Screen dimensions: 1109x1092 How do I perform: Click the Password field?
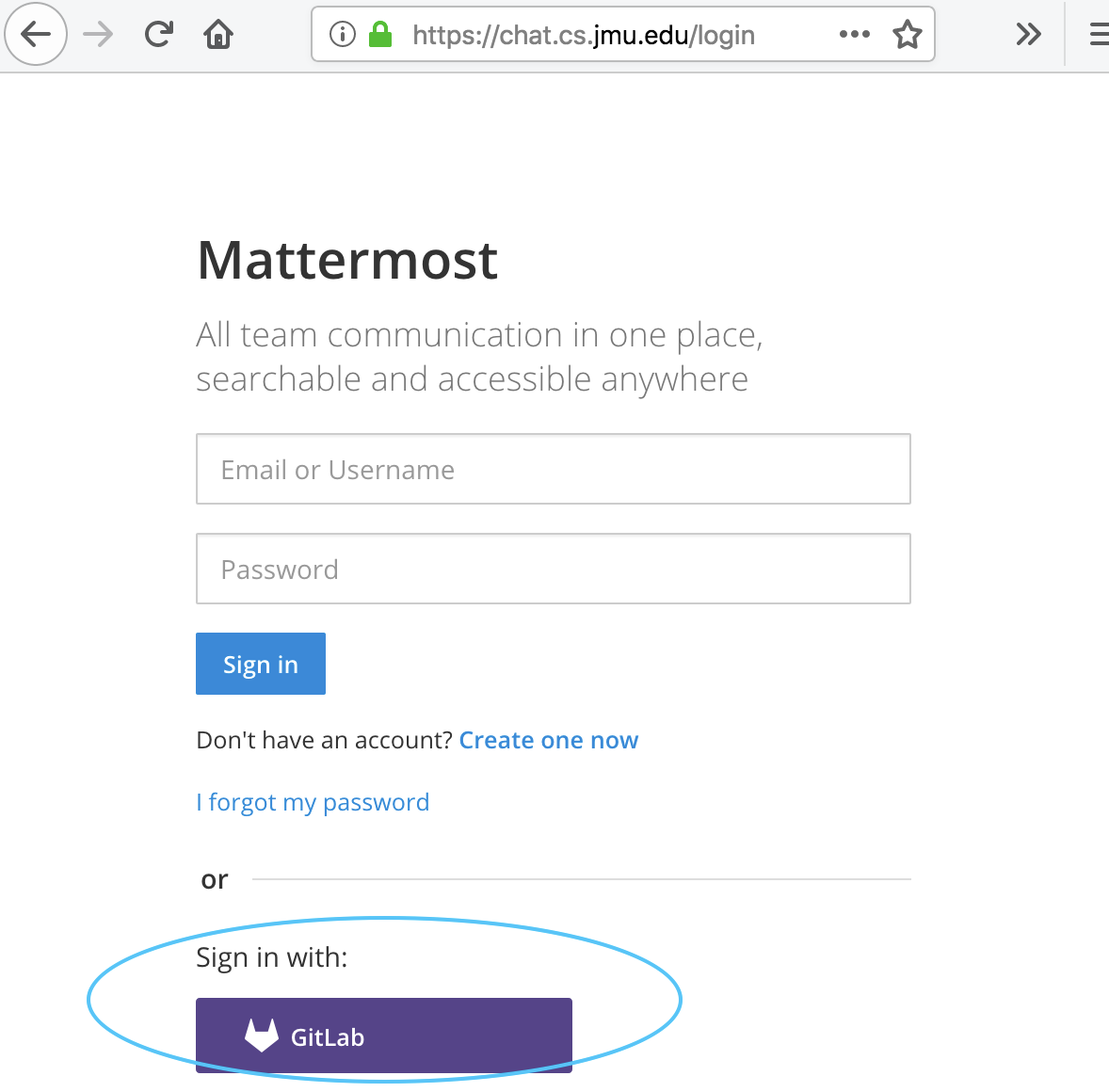[553, 569]
